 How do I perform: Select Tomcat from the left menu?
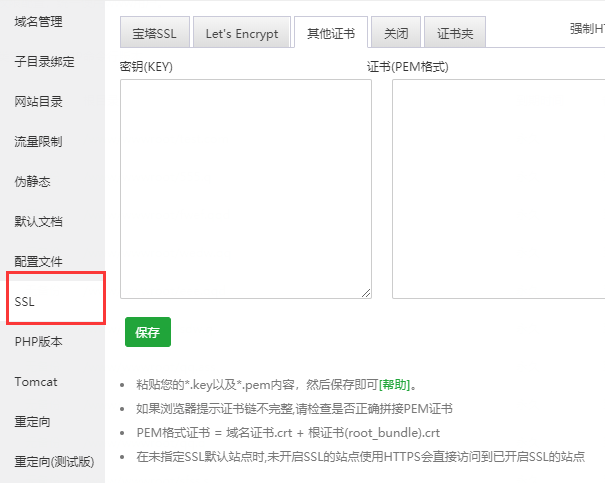36,381
